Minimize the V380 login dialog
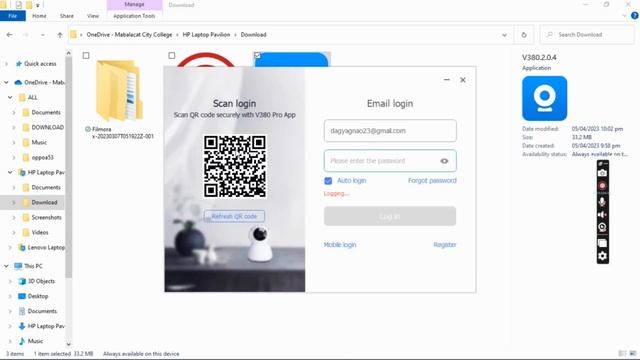 [x=447, y=80]
